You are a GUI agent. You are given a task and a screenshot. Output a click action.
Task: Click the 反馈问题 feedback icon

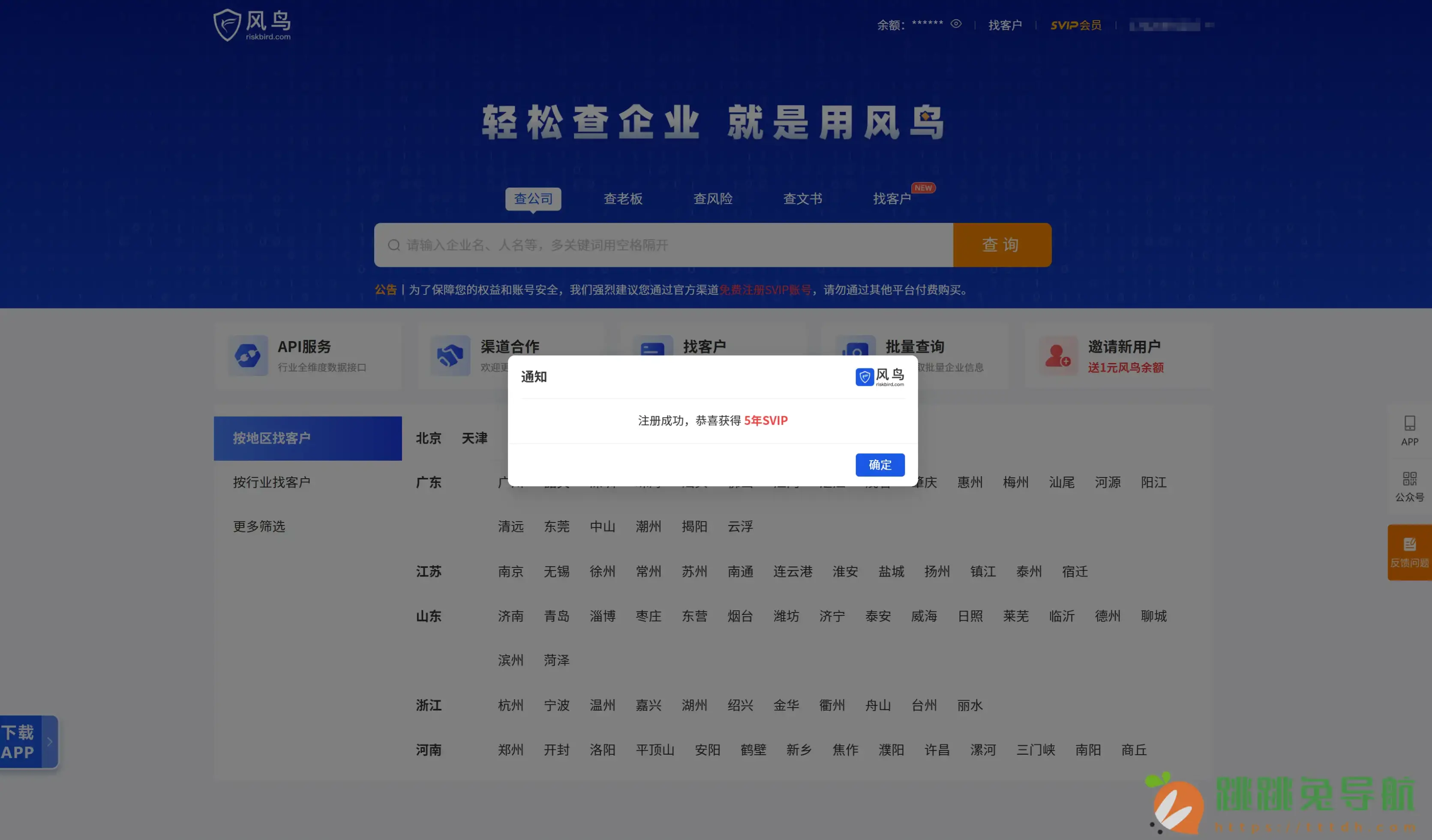pyautogui.click(x=1409, y=544)
